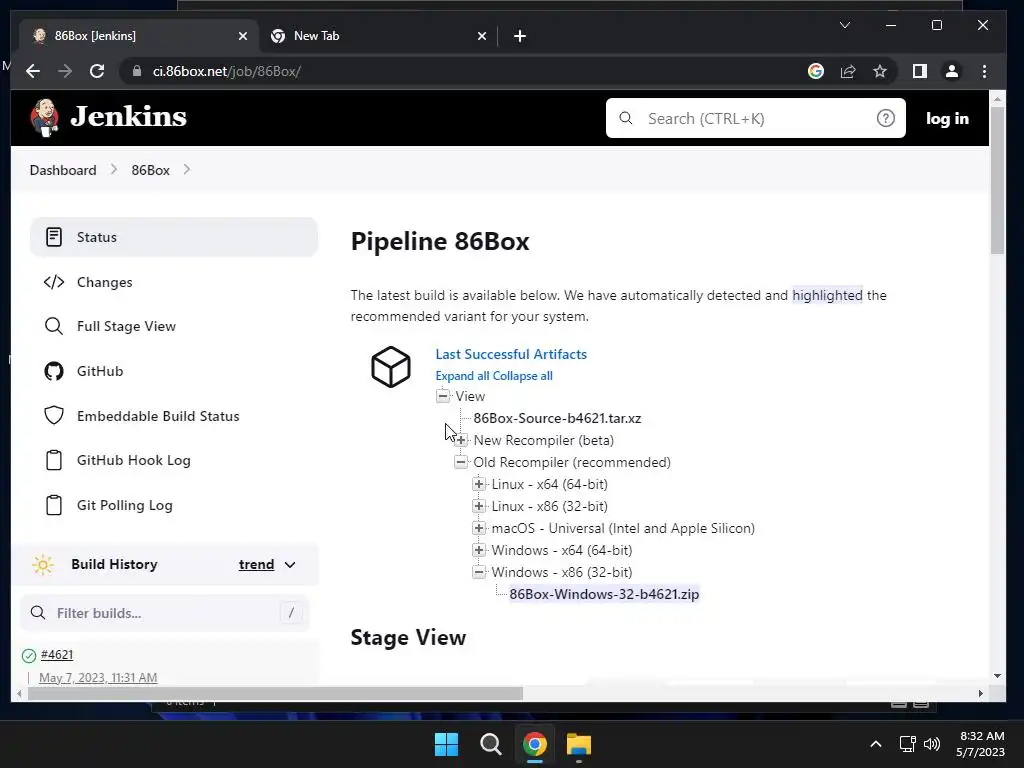Expand Linux - x64 (64-bit) node

point(479,484)
